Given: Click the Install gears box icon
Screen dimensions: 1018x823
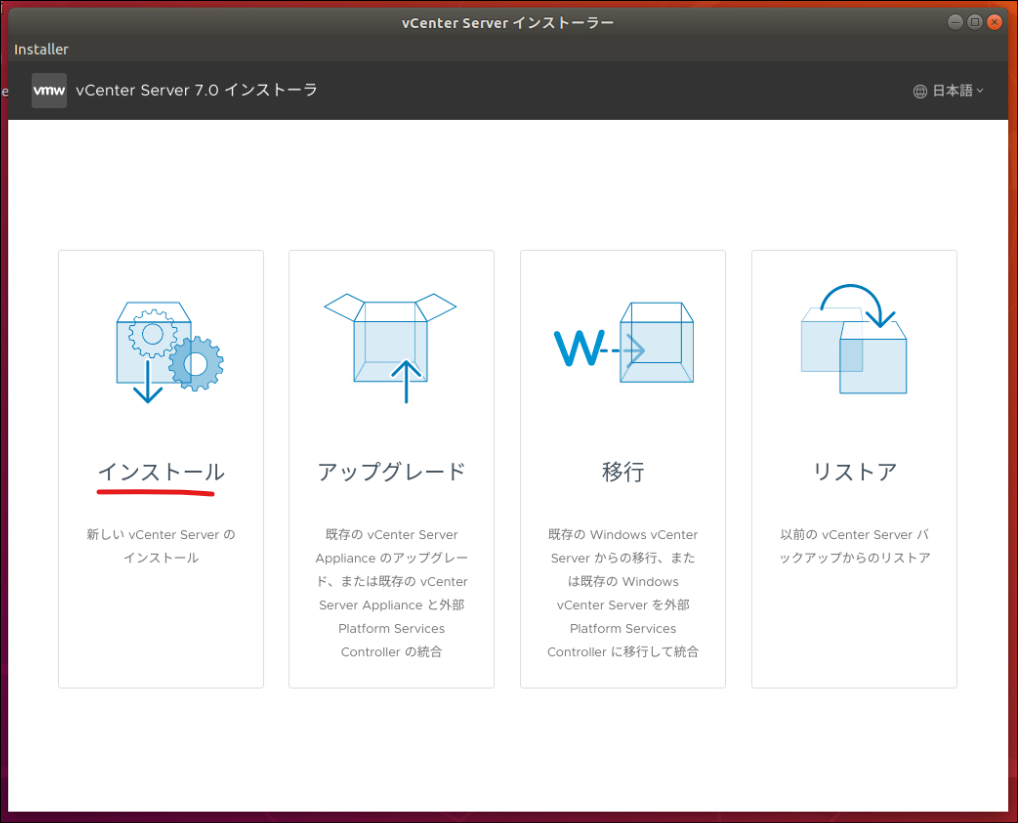Looking at the screenshot, I should point(169,352).
